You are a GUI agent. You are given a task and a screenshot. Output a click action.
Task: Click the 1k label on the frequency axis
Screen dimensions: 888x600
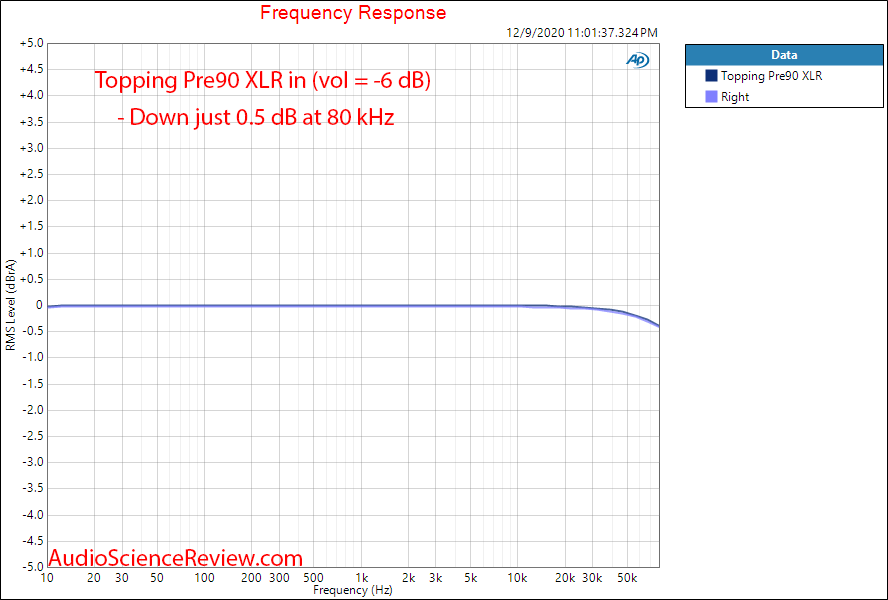coord(362,578)
